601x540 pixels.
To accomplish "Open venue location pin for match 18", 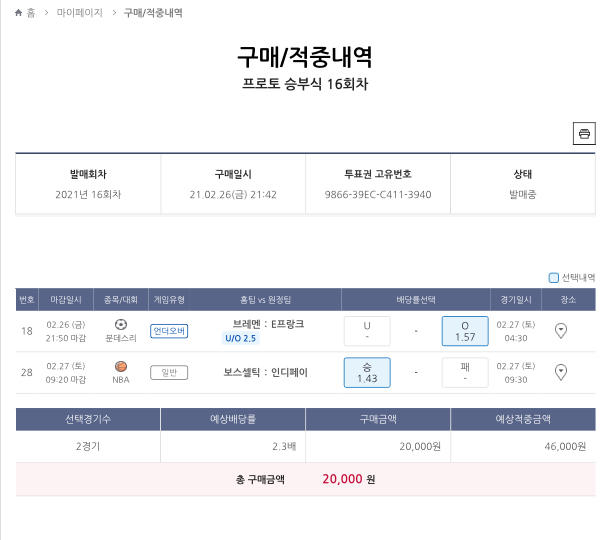I will coord(561,330).
